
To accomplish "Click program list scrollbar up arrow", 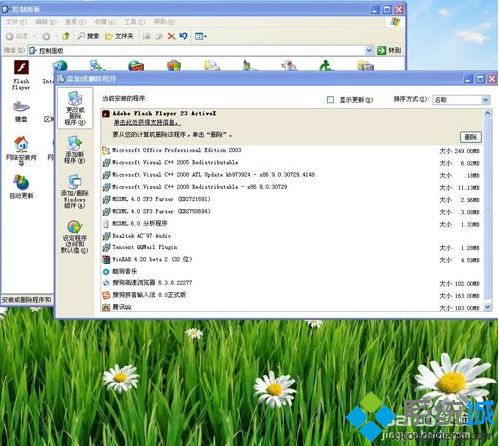I will pos(487,113).
